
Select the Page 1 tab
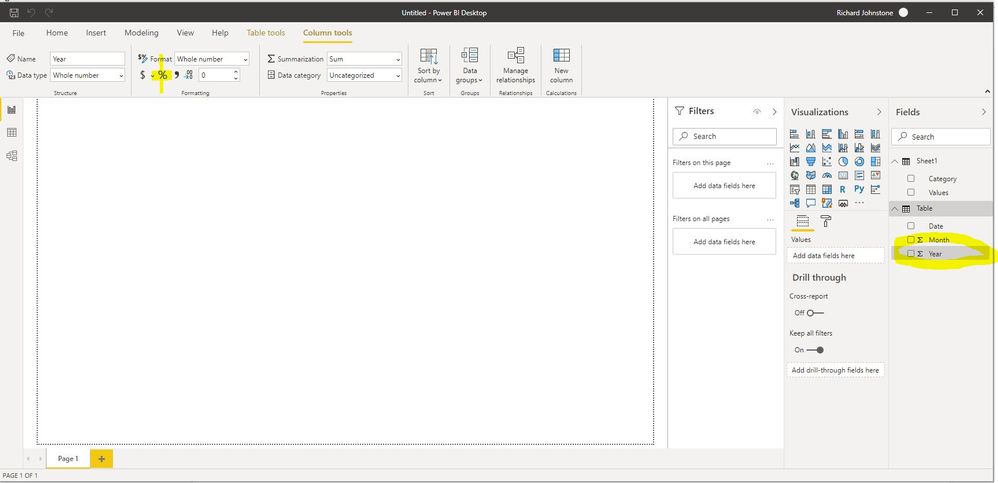[x=68, y=458]
